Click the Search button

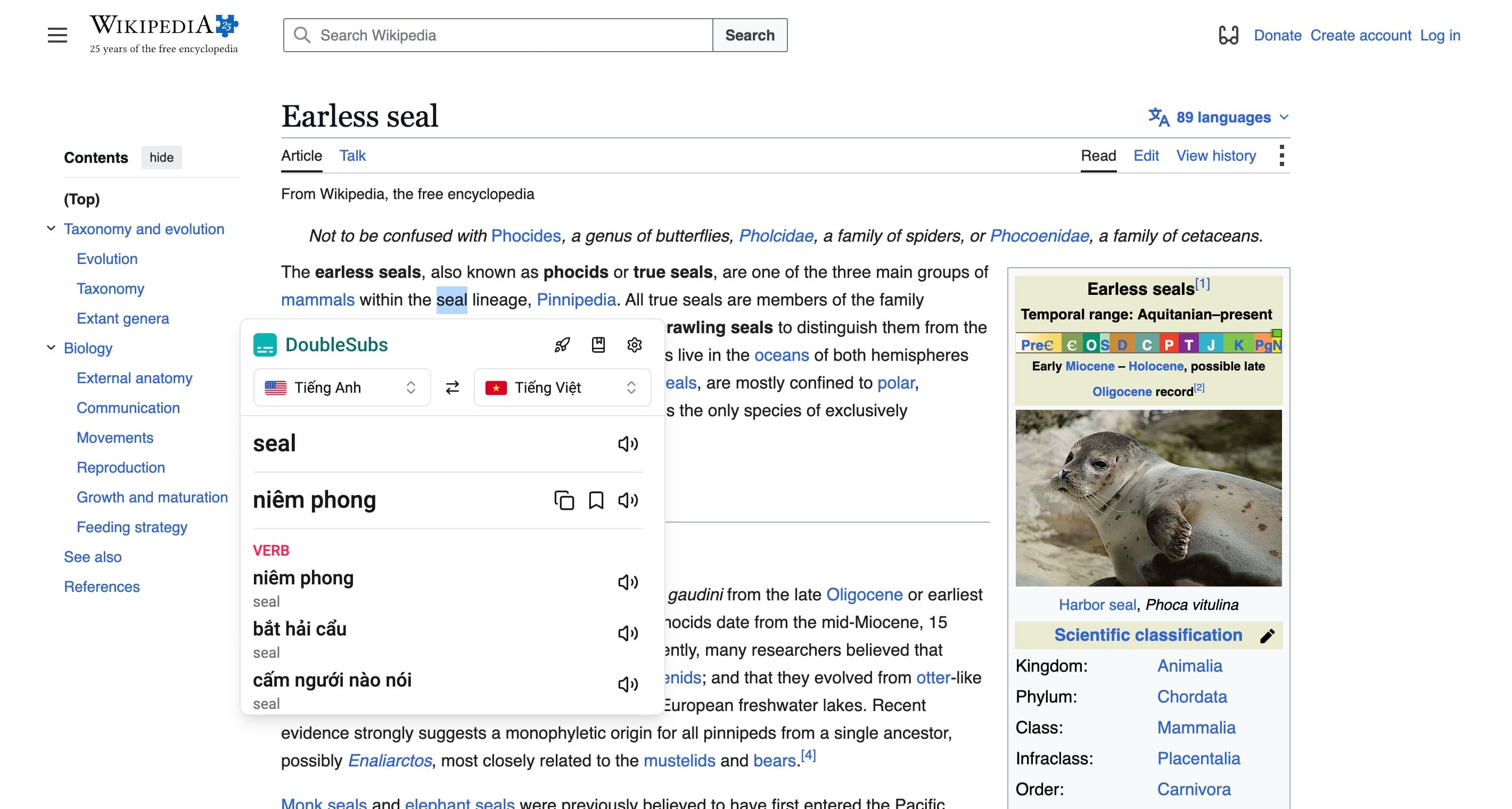pyautogui.click(x=750, y=35)
